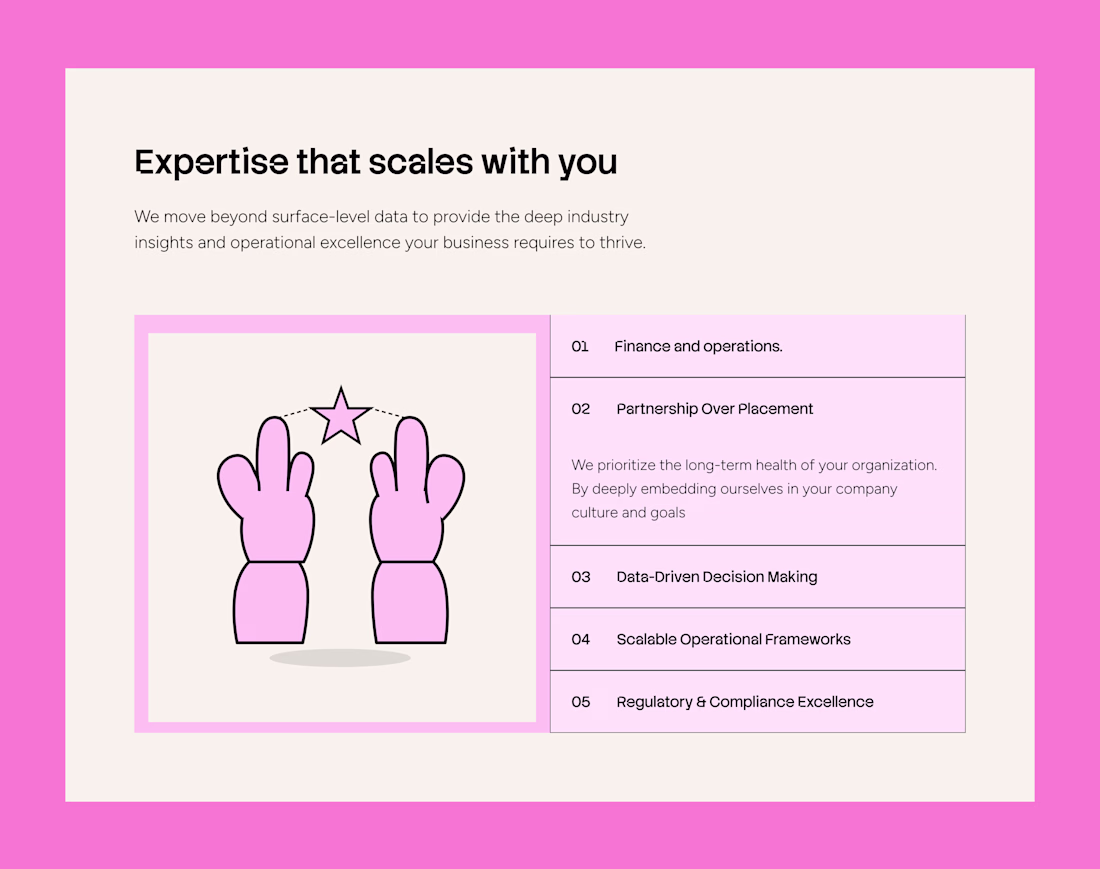
Task: Click the Partnership description paragraph text
Action: [x=754, y=489]
